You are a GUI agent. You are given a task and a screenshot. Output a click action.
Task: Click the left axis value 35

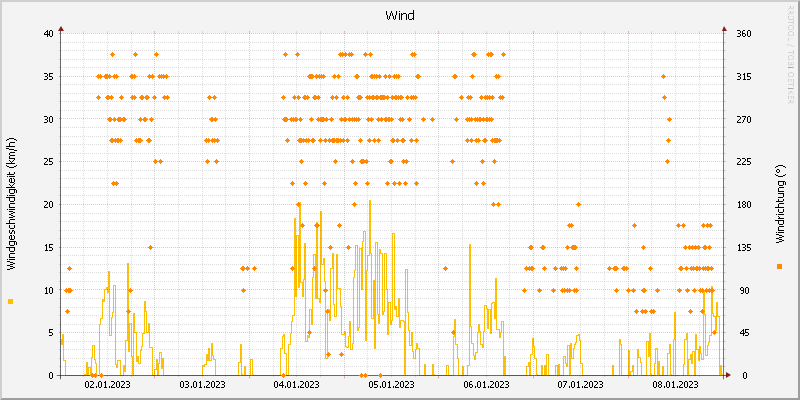48,77
